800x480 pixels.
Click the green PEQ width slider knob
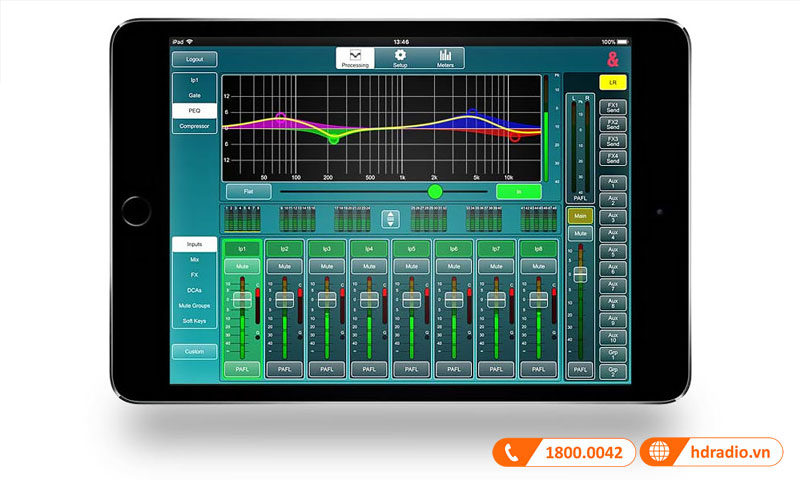[x=435, y=191]
